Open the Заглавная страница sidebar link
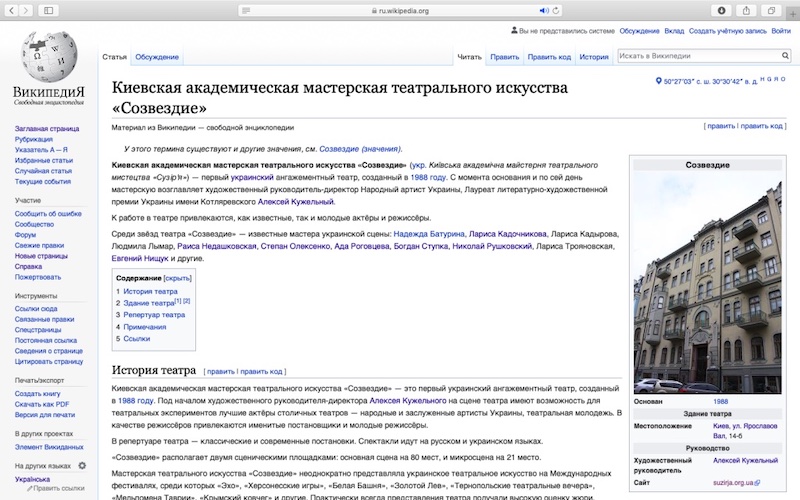Viewport: 800px width, 500px height. 47,129
